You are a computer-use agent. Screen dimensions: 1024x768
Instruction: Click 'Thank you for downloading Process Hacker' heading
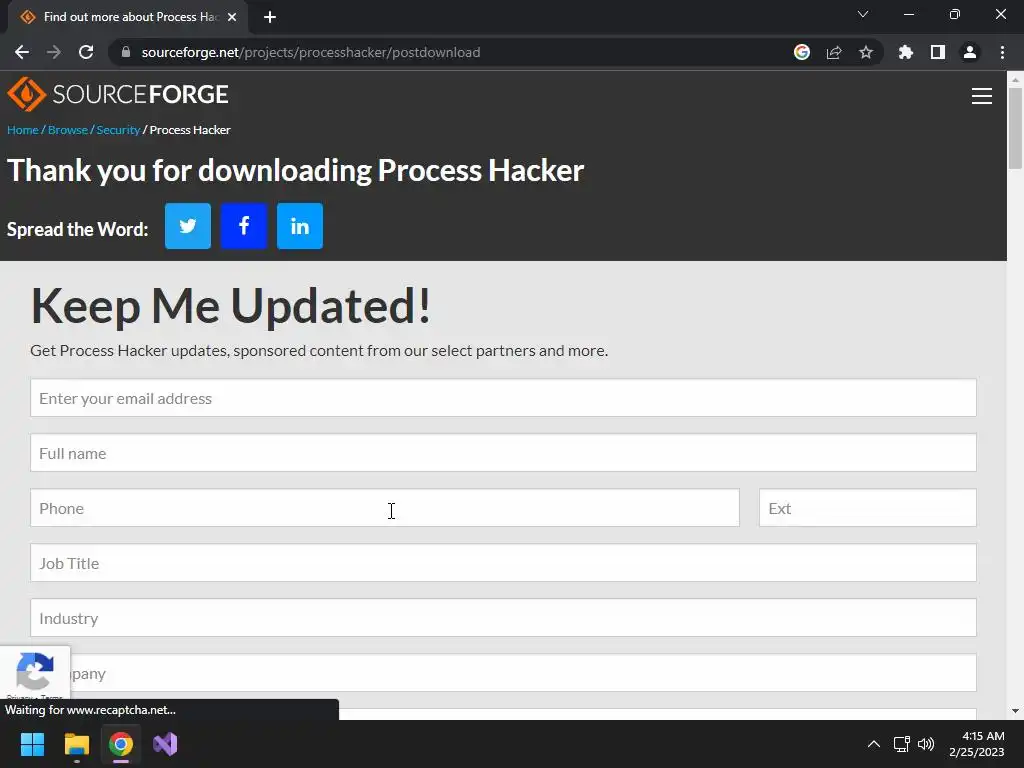[x=295, y=170]
